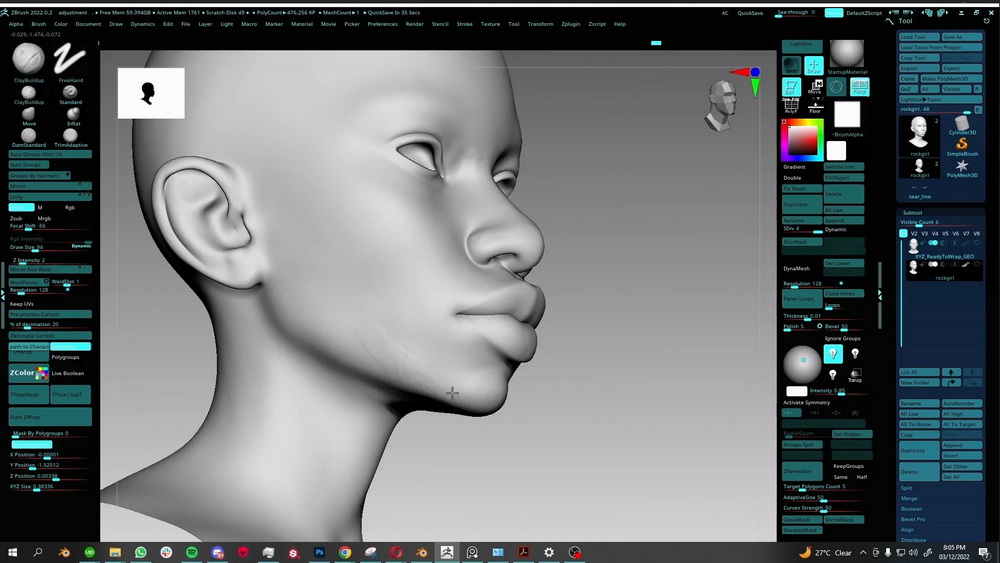
Task: Select the SimpleBrush tool
Action: [962, 147]
